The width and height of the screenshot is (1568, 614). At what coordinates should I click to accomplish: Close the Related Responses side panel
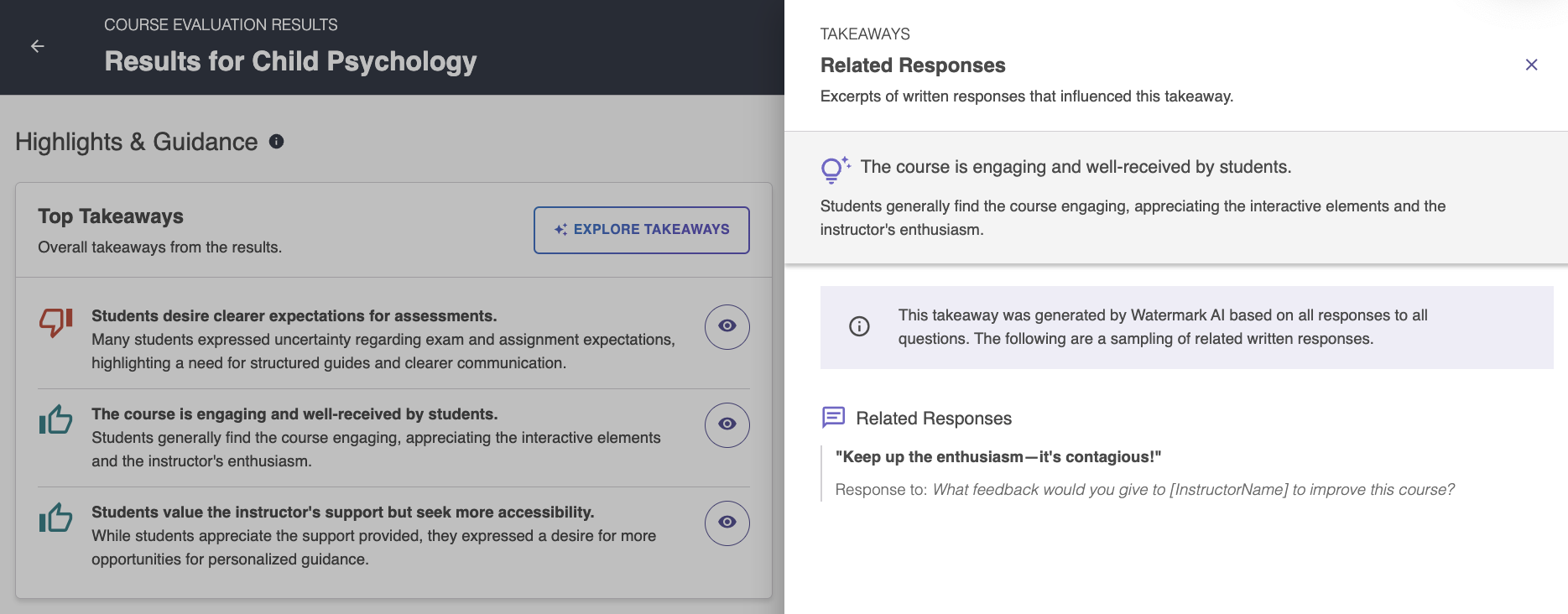1531,65
